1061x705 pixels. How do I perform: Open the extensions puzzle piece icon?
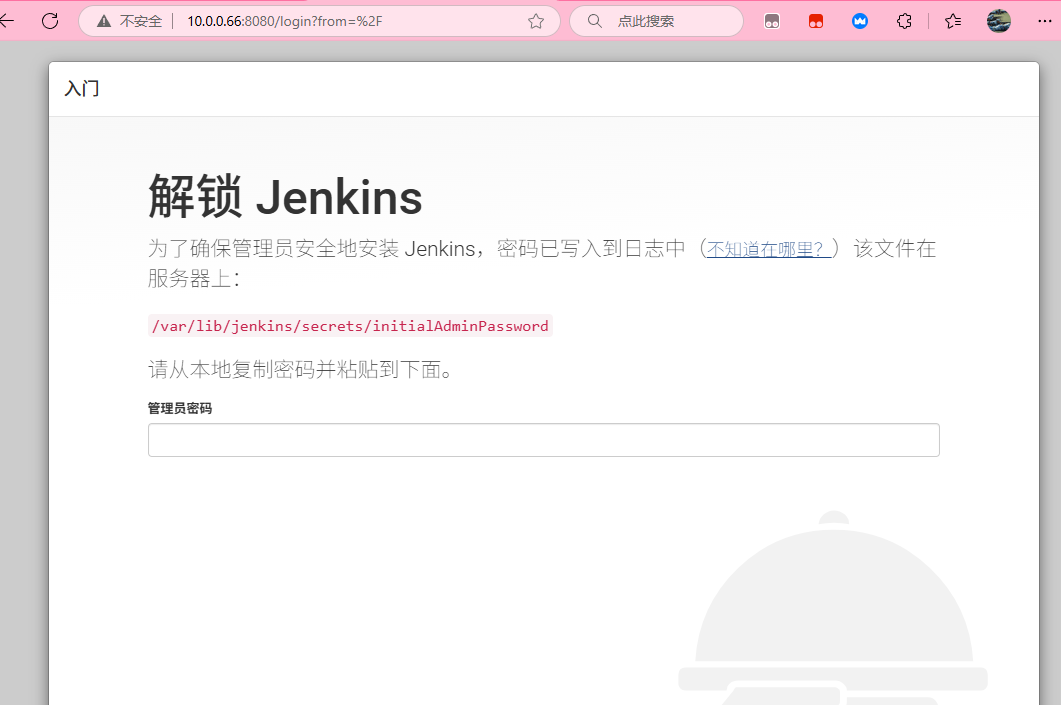[904, 21]
